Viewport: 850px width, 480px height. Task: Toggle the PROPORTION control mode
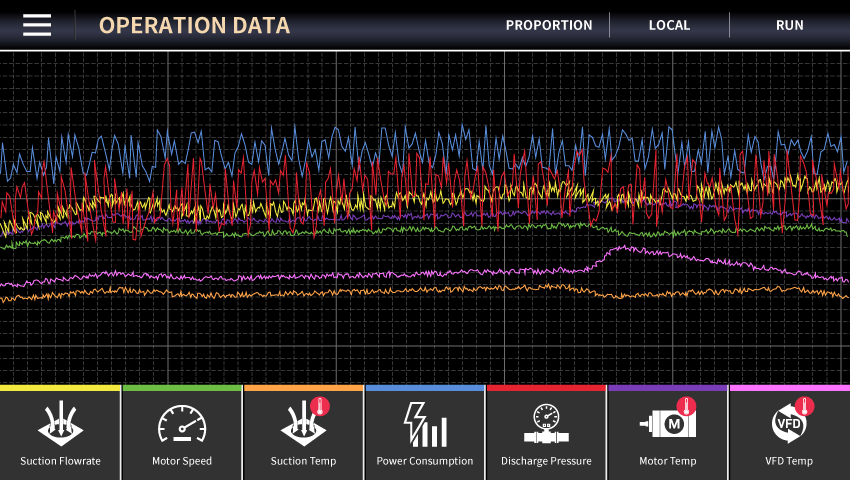pyautogui.click(x=548, y=25)
